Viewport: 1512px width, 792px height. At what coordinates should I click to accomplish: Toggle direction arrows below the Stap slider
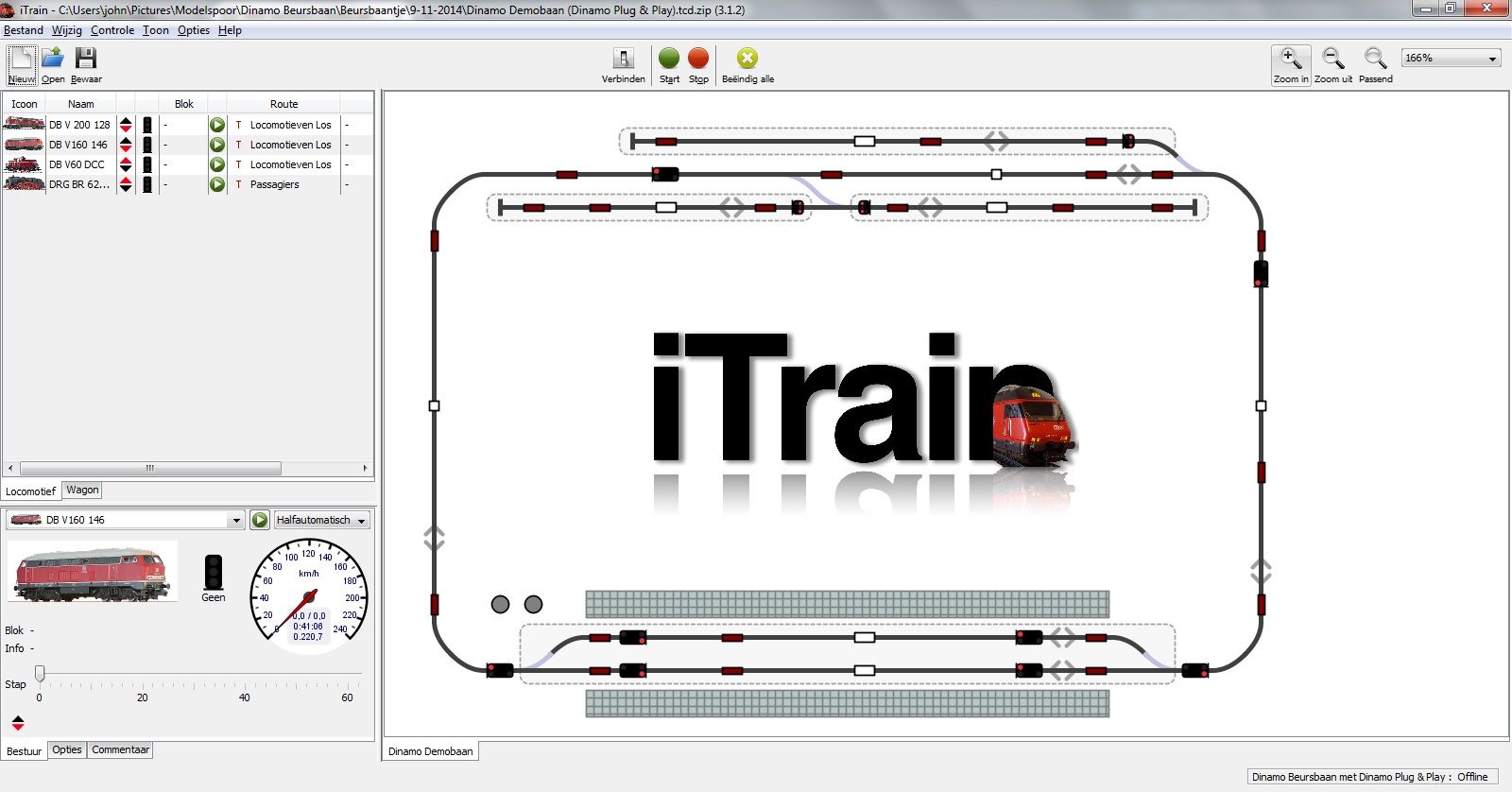coord(18,723)
